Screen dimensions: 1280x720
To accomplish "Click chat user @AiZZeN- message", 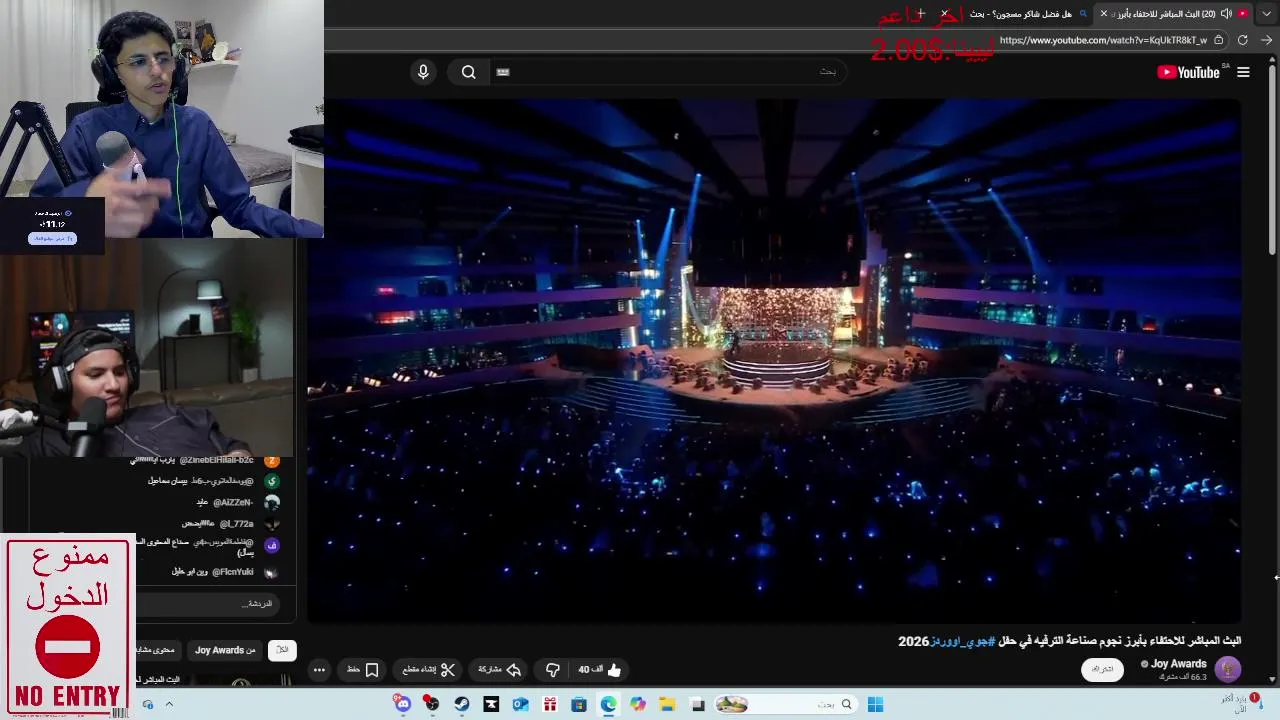I will tap(225, 502).
